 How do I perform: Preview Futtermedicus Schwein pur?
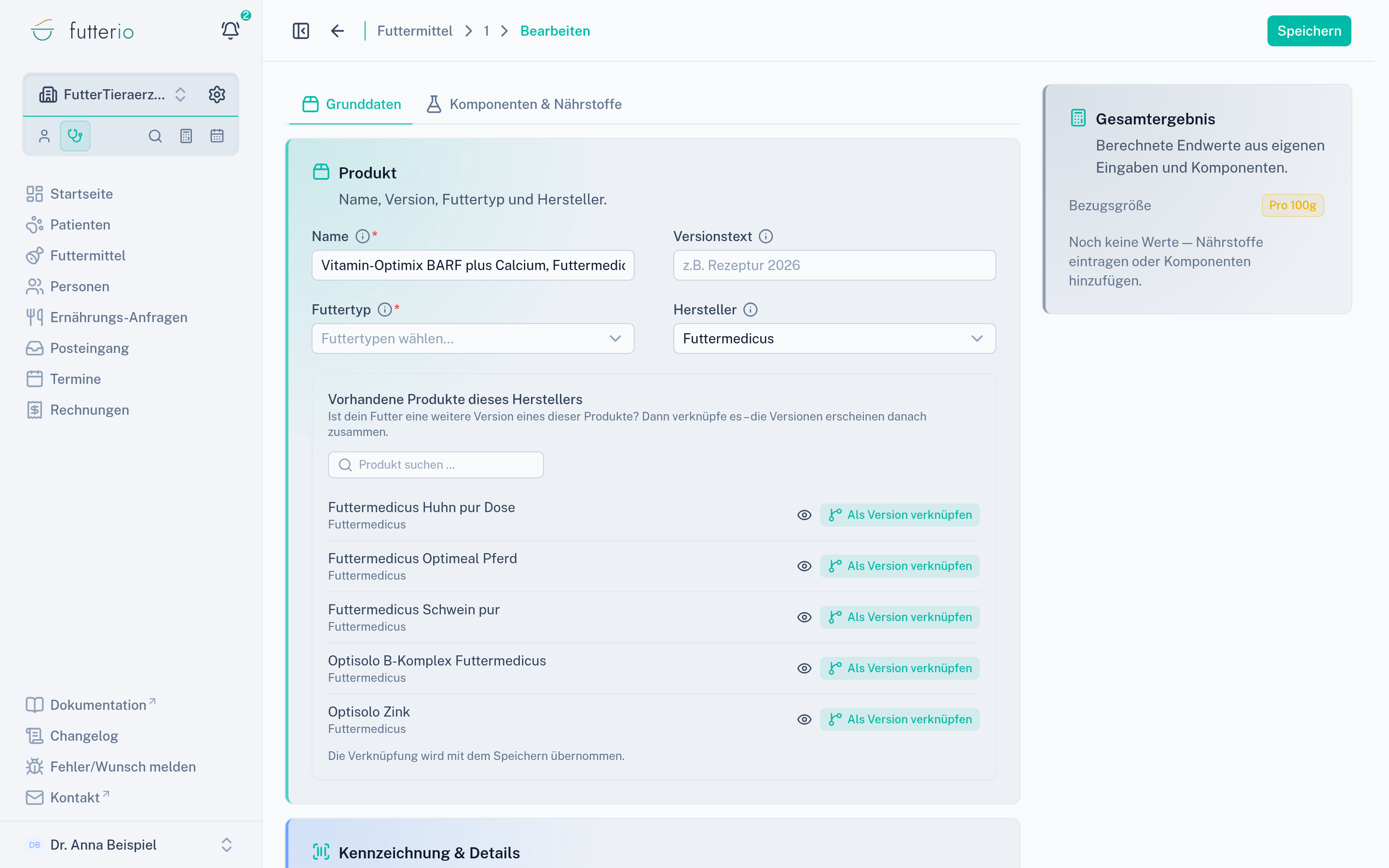(x=804, y=617)
